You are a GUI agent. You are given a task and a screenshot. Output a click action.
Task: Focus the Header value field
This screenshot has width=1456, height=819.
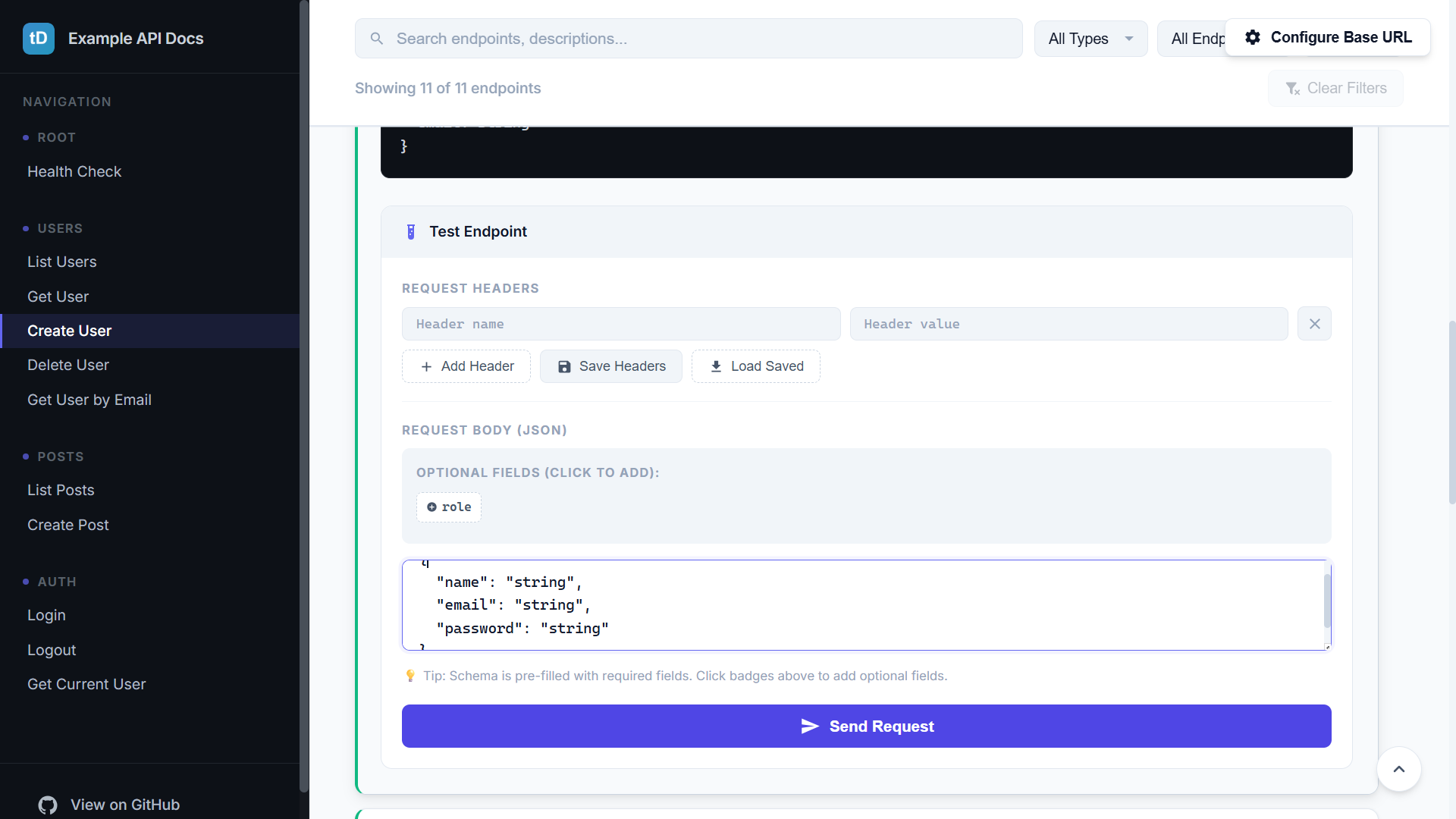(x=1069, y=324)
